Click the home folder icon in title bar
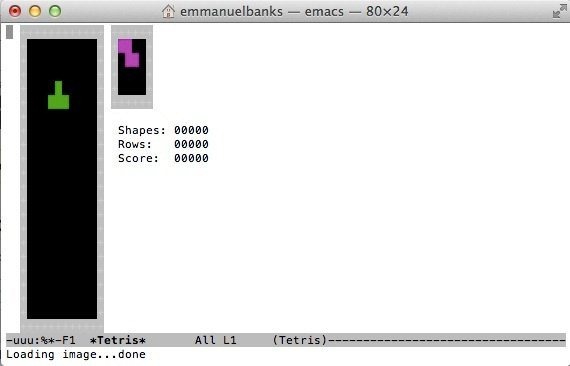This screenshot has width=570, height=366. pos(168,11)
